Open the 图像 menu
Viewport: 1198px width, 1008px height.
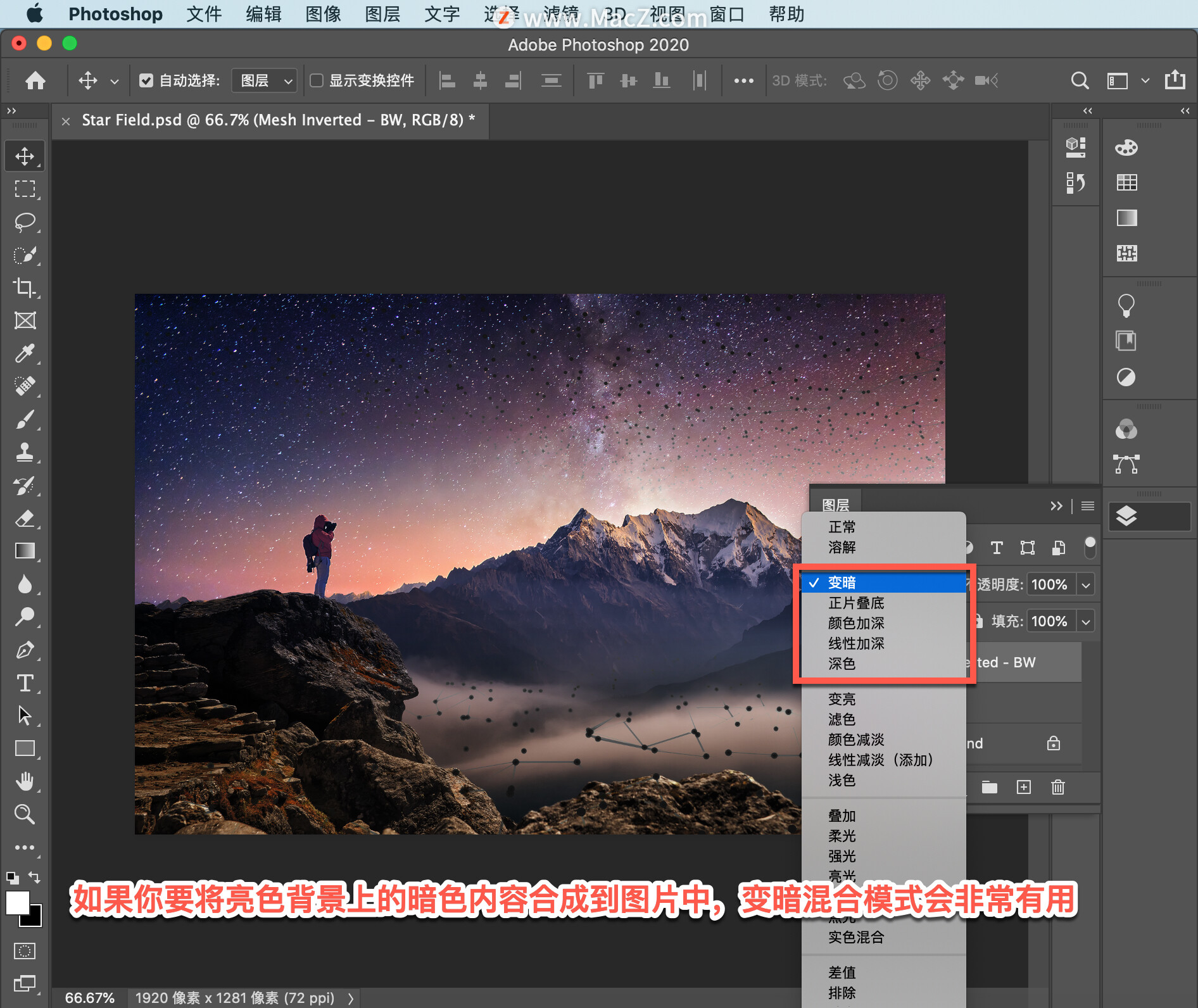point(323,14)
